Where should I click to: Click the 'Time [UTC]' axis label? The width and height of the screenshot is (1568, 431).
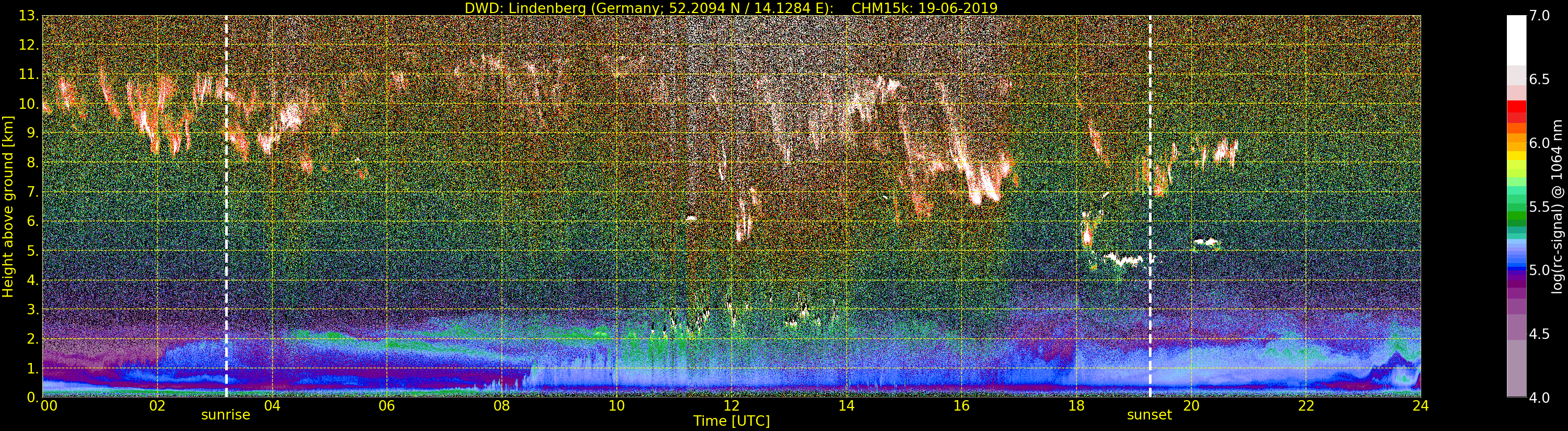[731, 421]
